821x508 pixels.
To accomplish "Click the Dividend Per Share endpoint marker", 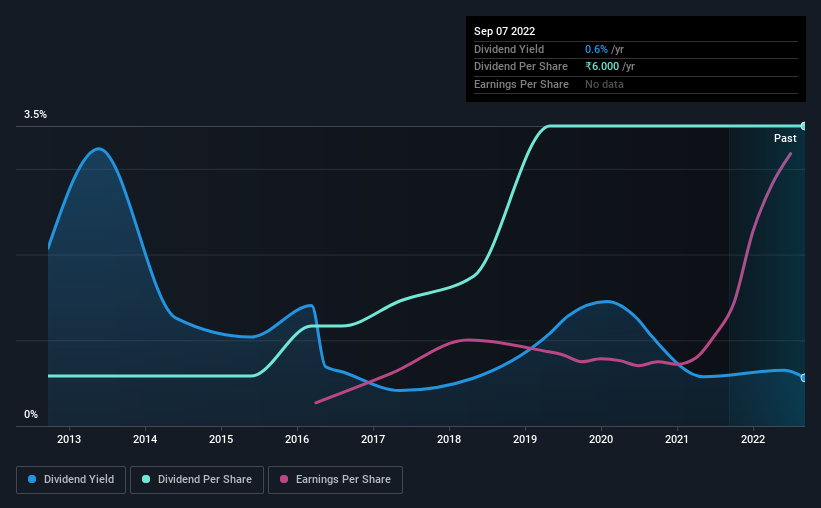I will pos(804,126).
